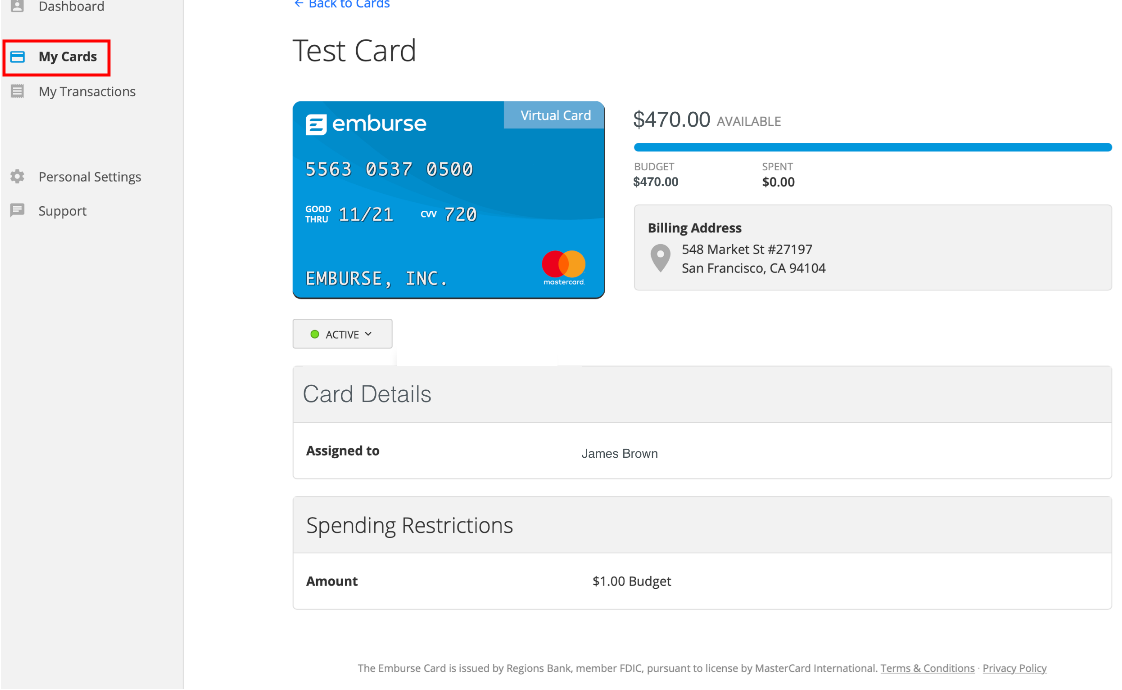Open the Support menu item
This screenshot has height=690, width=1122.
point(62,211)
